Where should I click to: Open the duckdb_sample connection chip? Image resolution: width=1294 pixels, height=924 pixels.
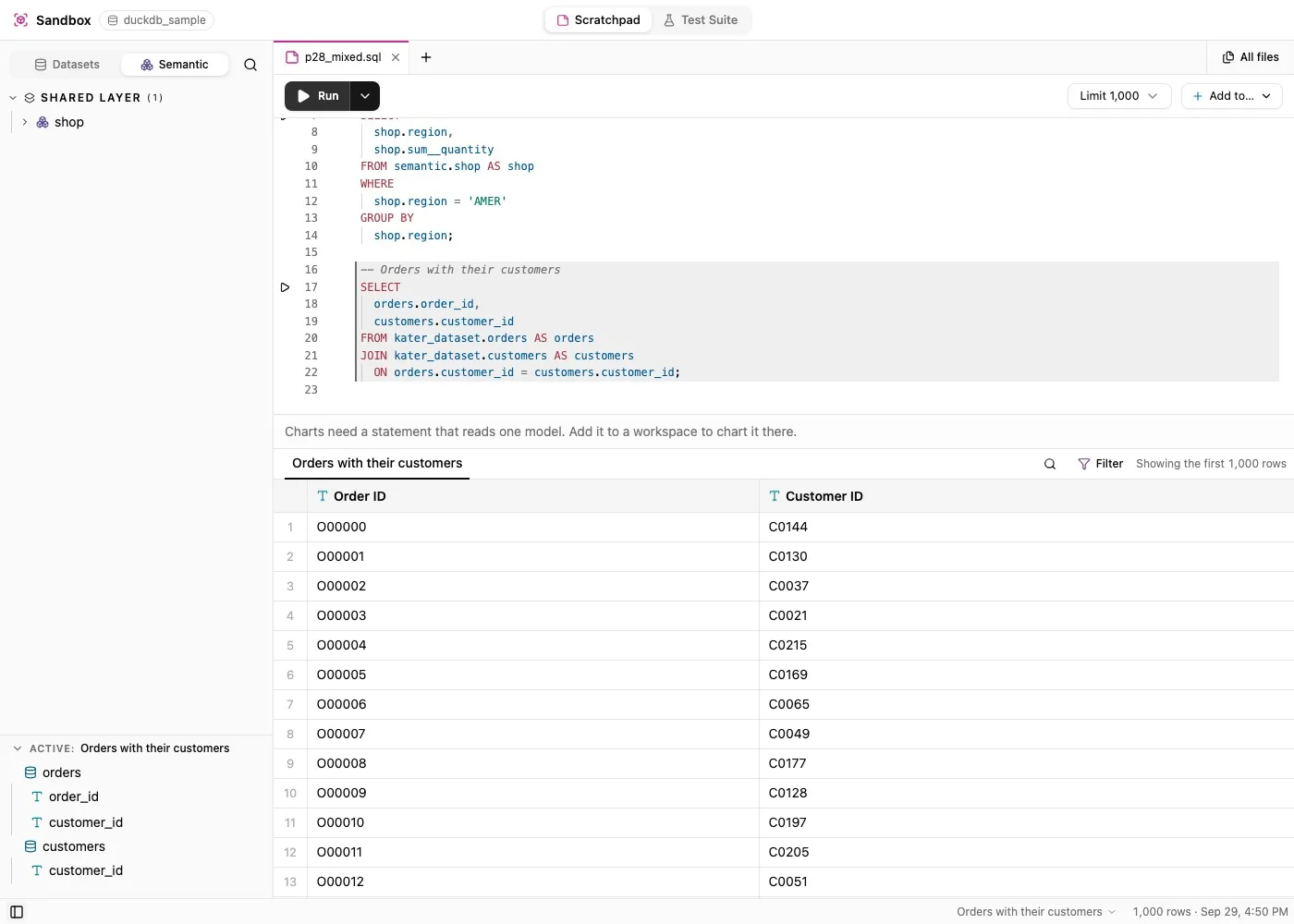tap(156, 19)
